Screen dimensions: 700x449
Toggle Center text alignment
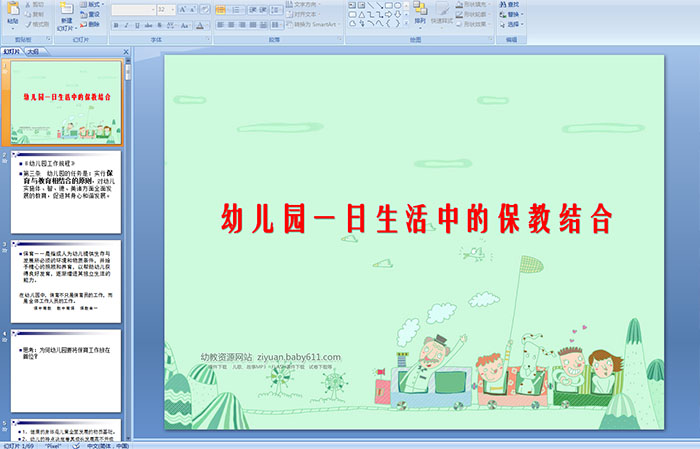click(x=231, y=25)
